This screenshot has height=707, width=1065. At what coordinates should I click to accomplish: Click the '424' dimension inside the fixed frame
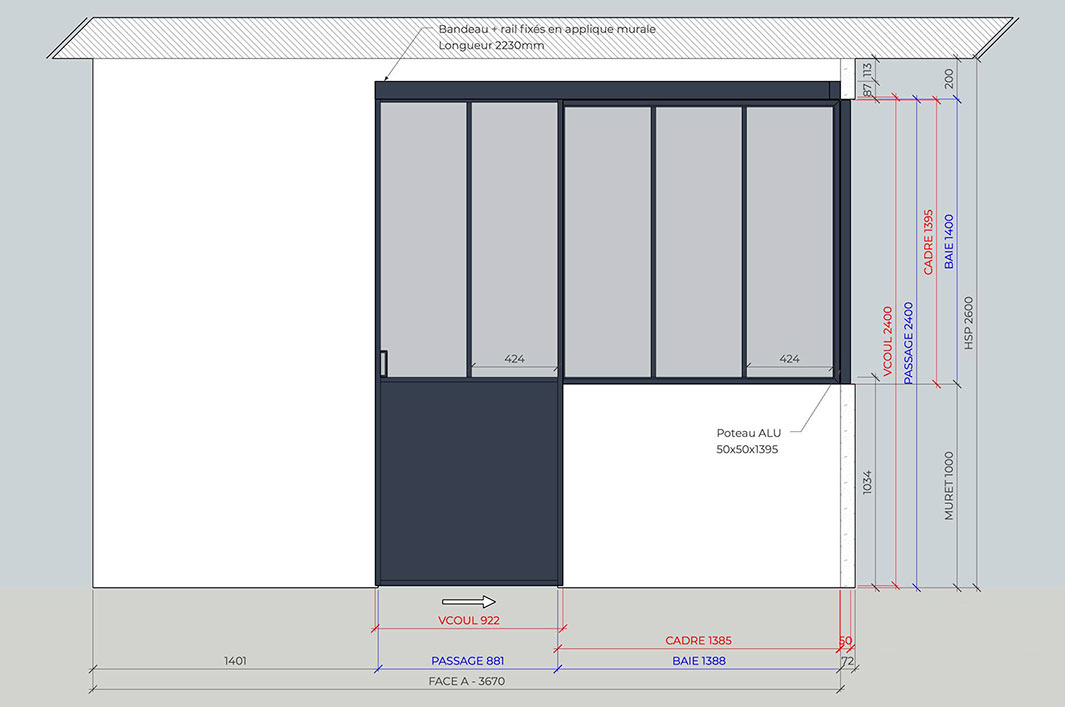click(789, 359)
